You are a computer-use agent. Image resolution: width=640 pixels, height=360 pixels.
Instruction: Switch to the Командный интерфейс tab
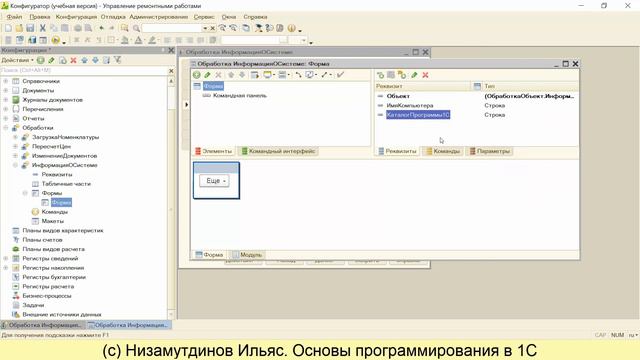[278, 151]
